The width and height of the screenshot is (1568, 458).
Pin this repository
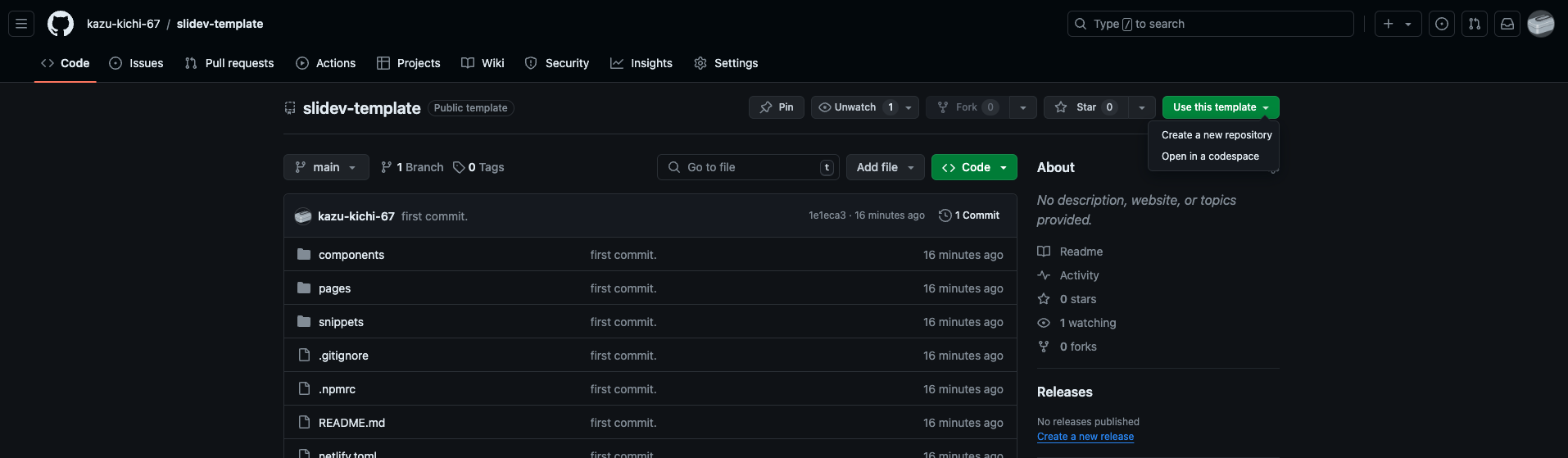coord(776,107)
